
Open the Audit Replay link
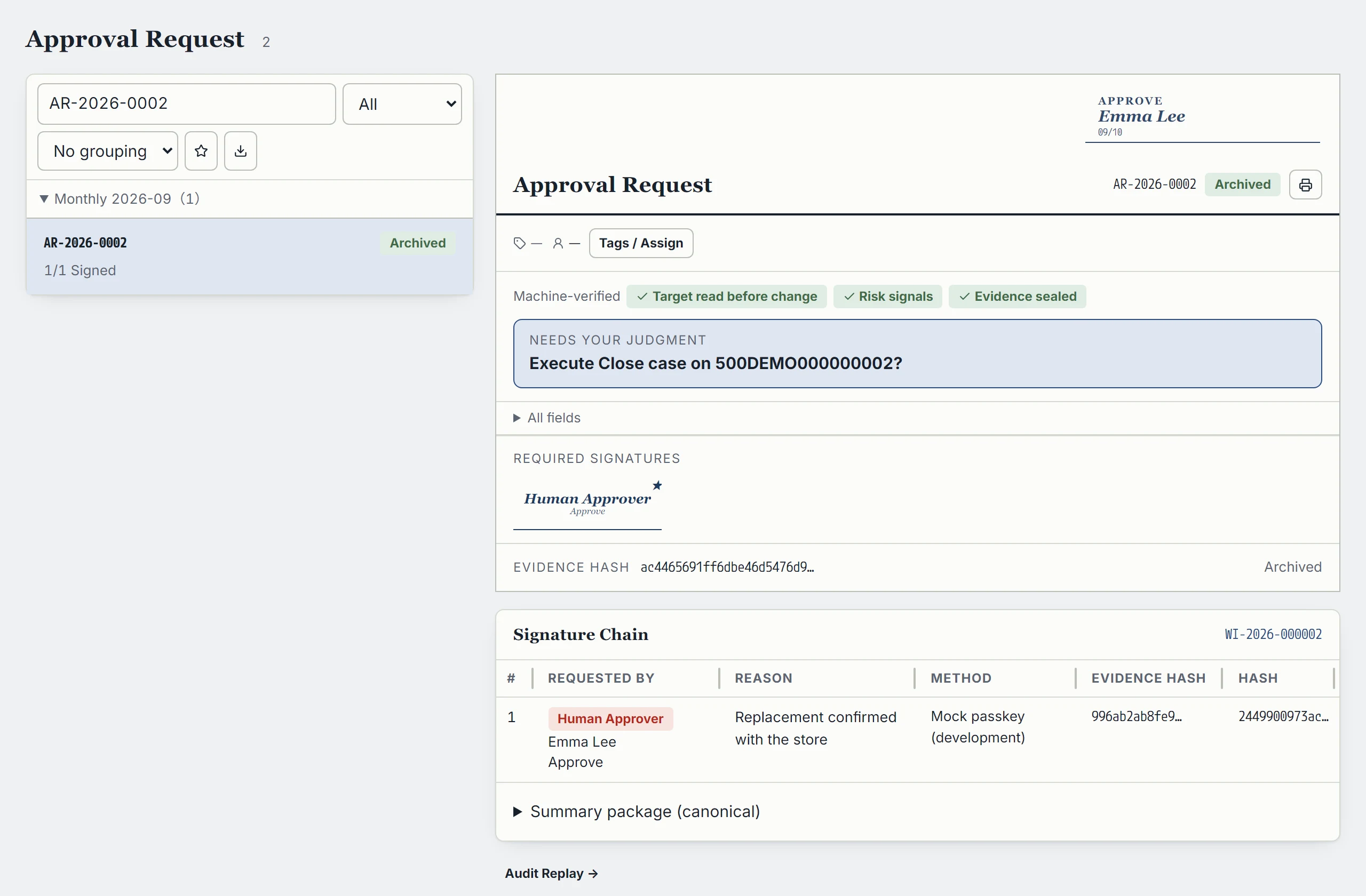[551, 873]
